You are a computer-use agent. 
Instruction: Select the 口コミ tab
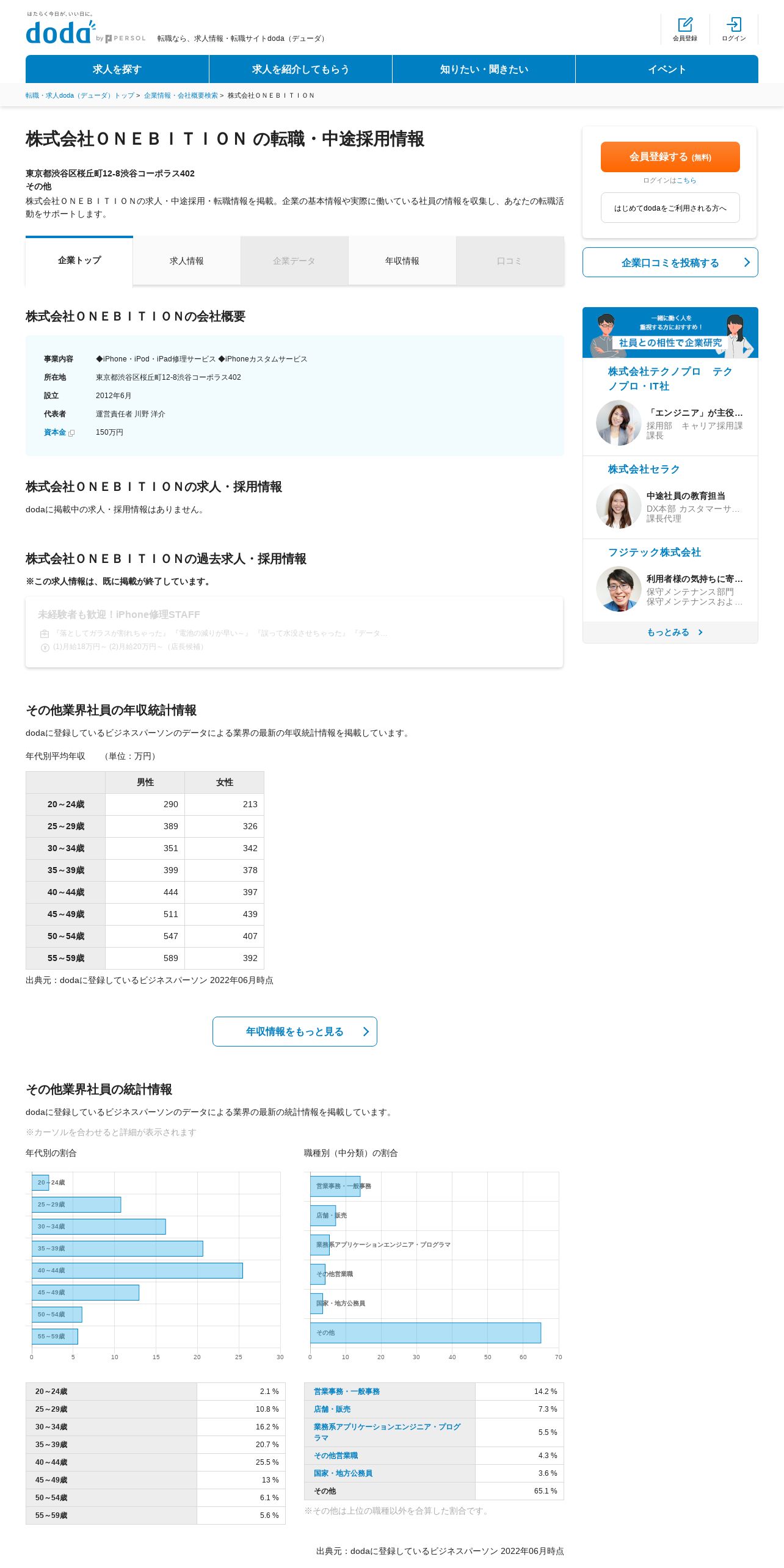point(510,261)
